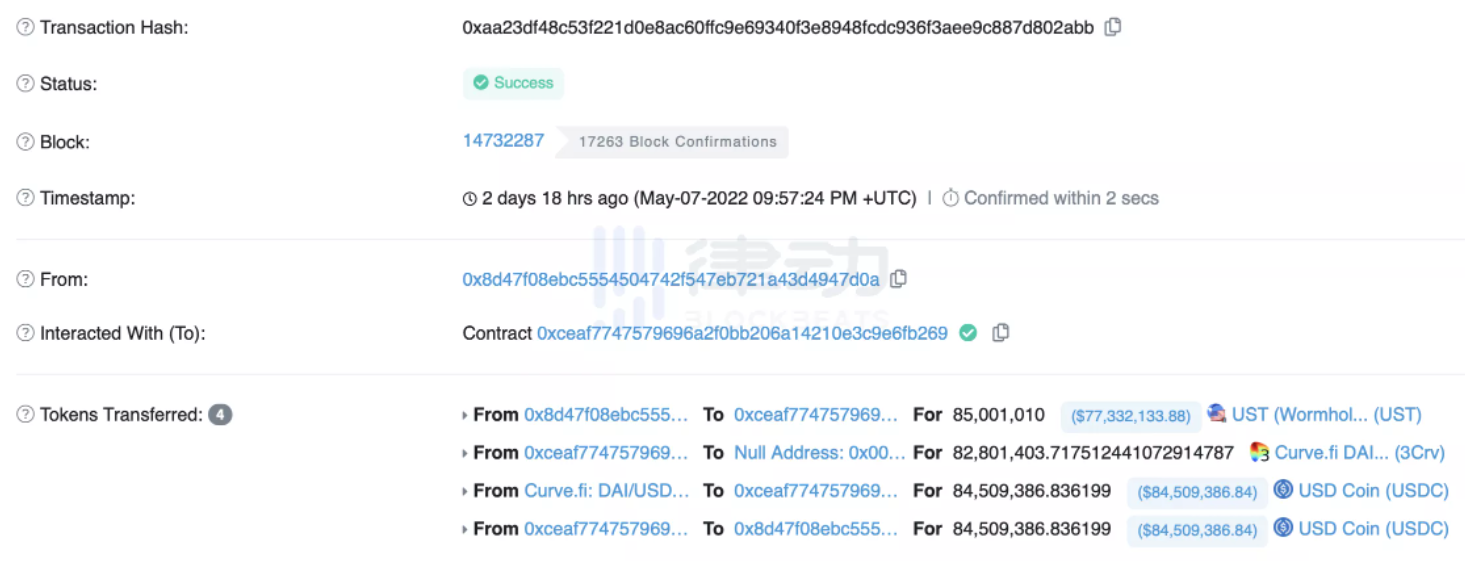This screenshot has height=561, width=1465.
Task: Open contract address 0xceaf7747579696a2...
Action: pos(742,333)
